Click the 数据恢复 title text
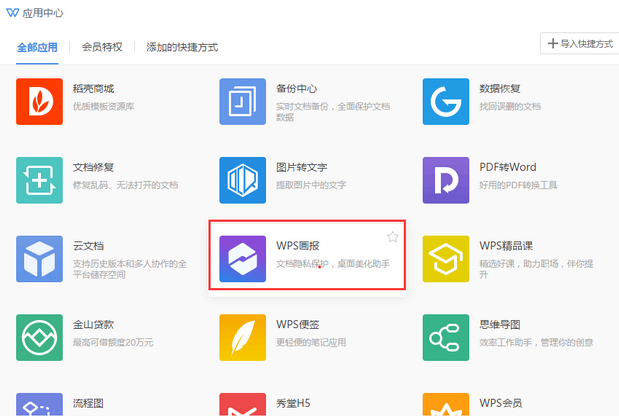 [x=500, y=89]
